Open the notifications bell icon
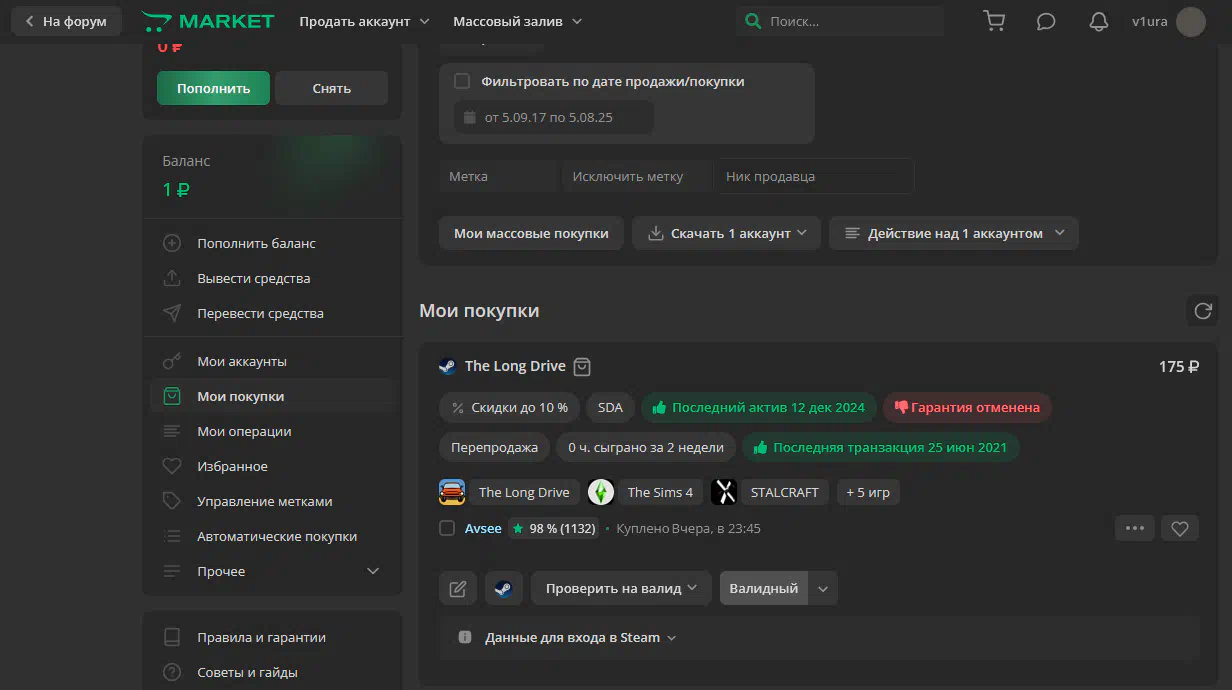 click(1099, 21)
